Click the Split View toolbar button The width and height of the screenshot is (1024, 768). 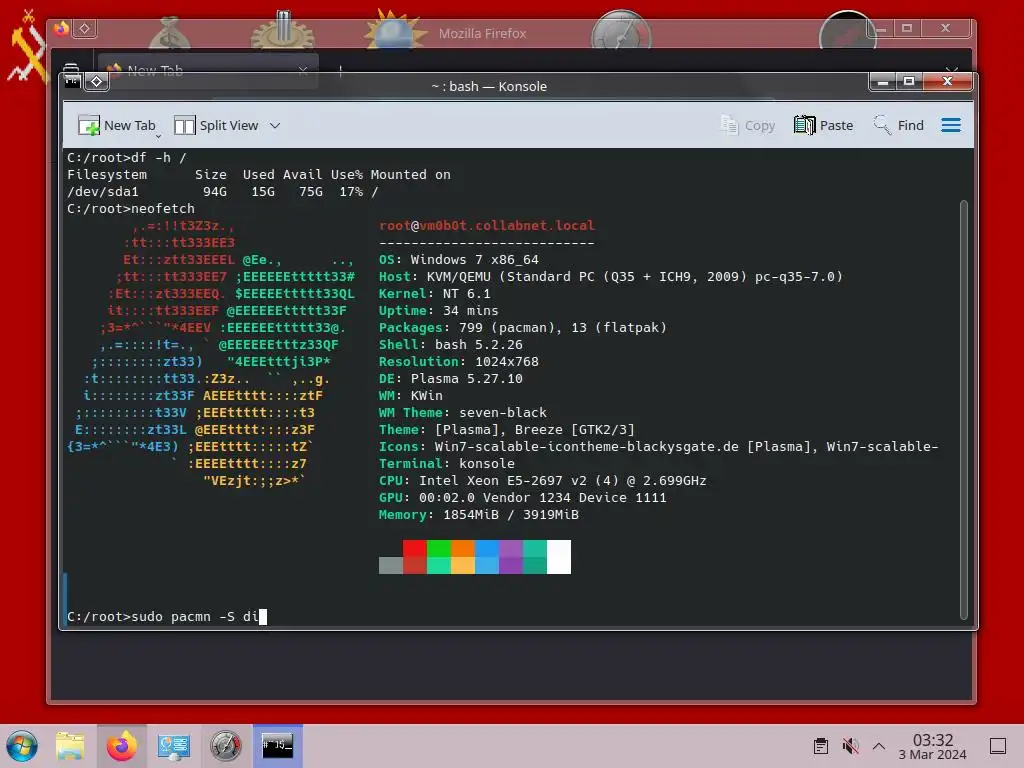216,125
